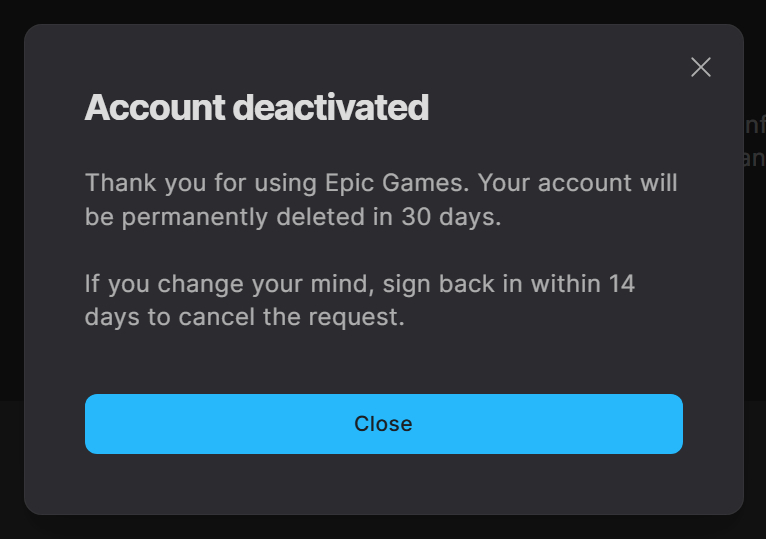Click the "permanently deleted in 30 days" text
766x539 pixels.
[x=308, y=216]
